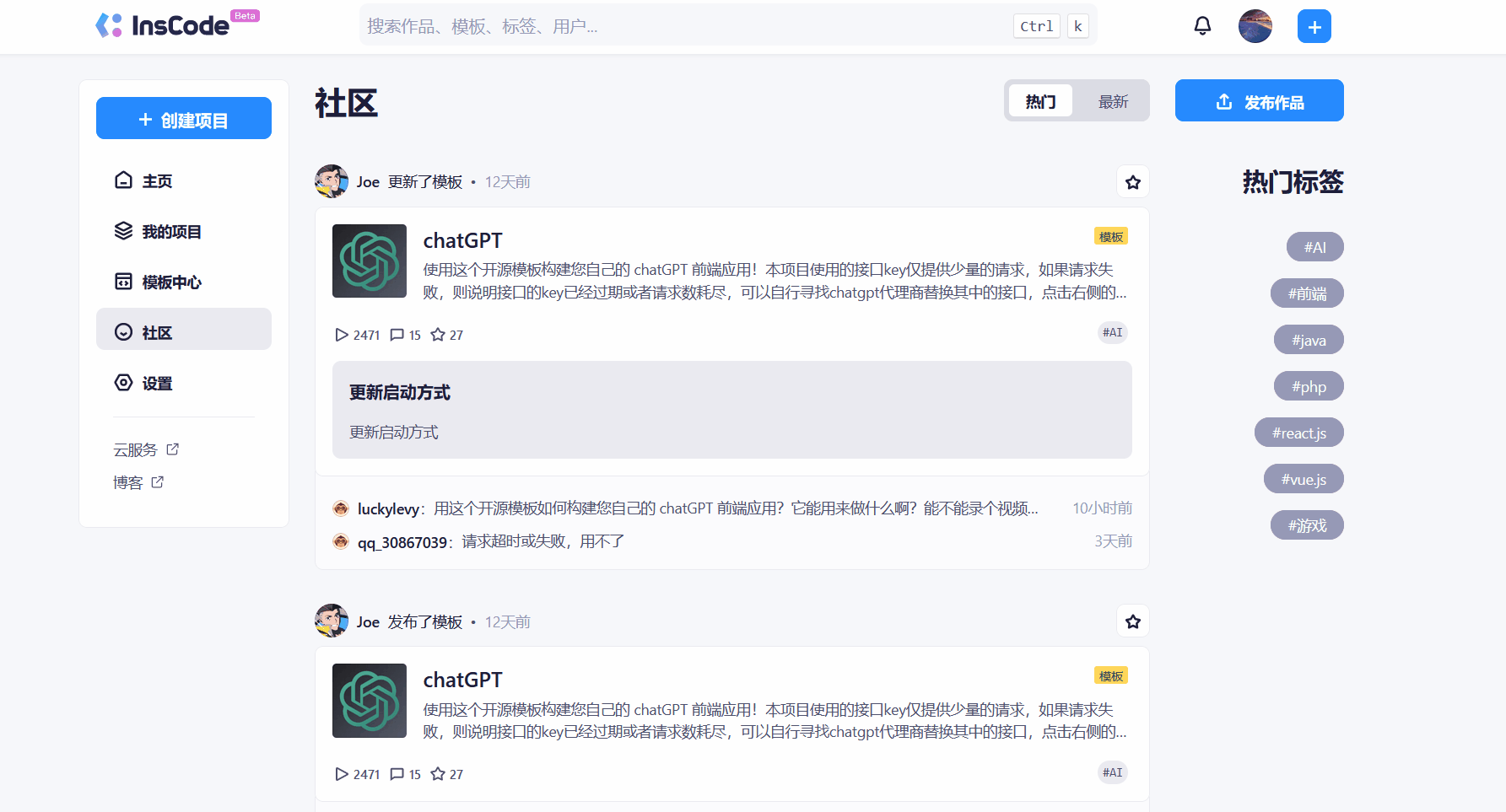
Task: Select hot tag #游戏
Action: [1307, 525]
